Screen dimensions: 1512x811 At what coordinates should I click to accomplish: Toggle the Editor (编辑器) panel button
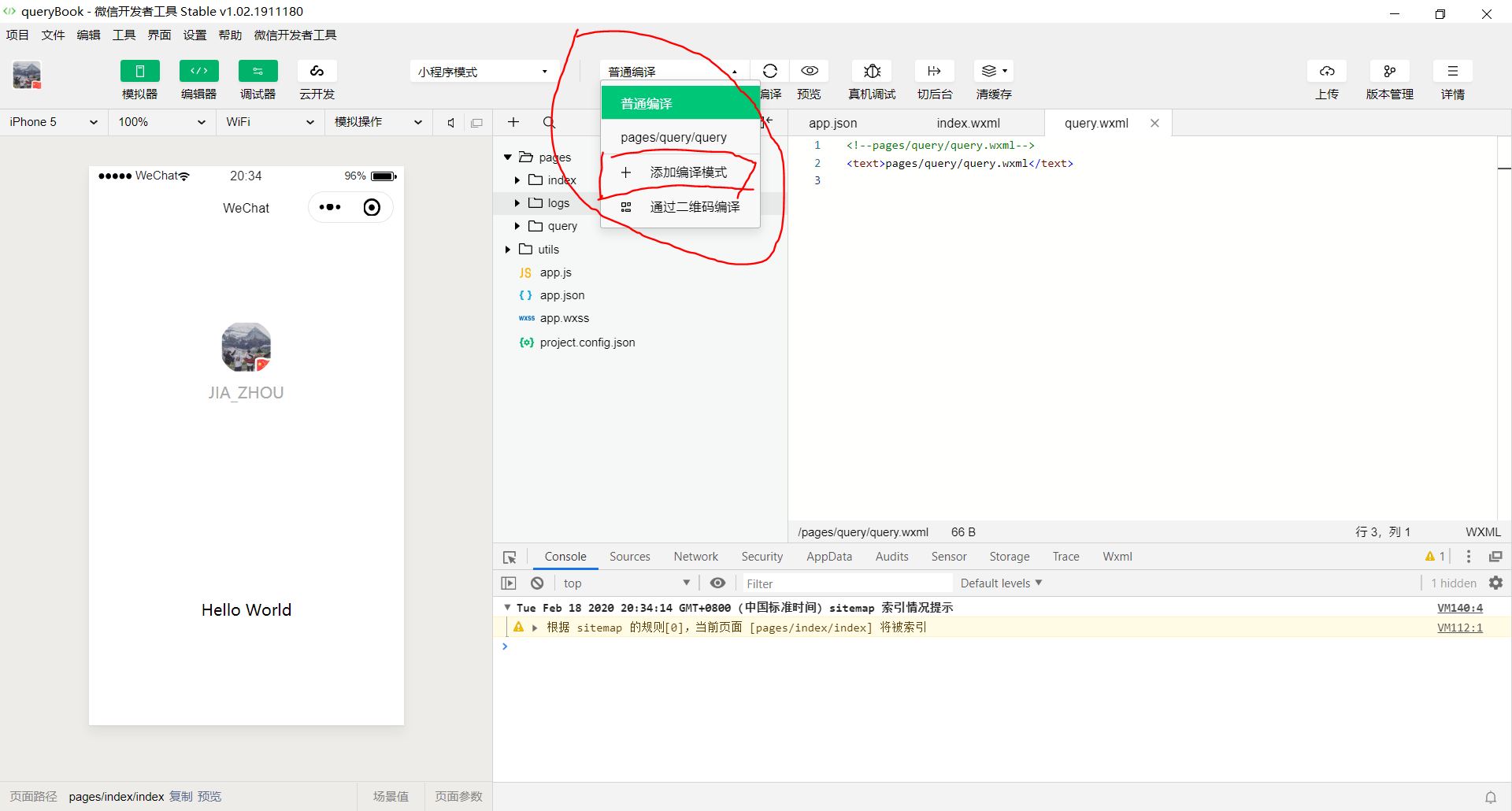[199, 71]
